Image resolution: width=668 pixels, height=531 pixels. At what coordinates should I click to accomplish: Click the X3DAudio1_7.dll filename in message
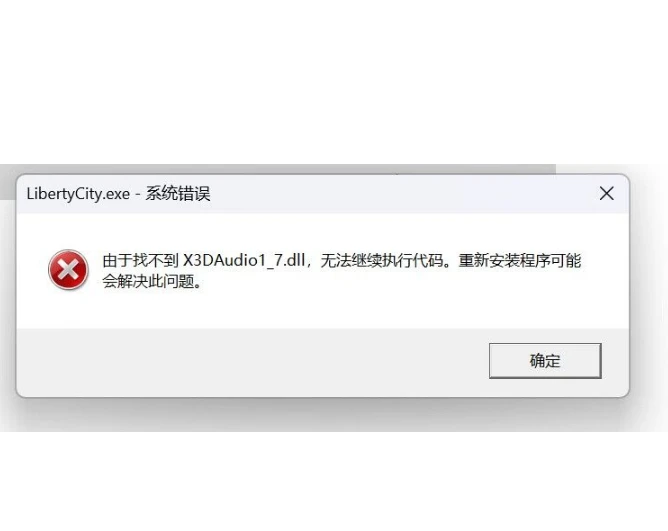244,260
